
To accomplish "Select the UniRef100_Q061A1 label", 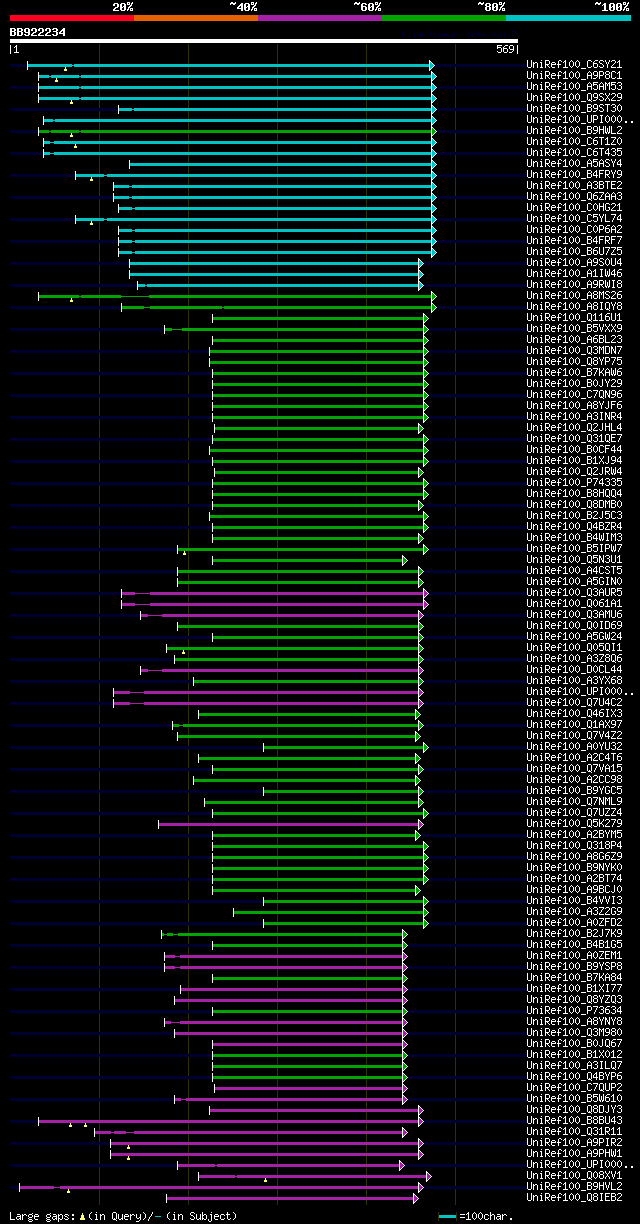I will click(x=574, y=604).
